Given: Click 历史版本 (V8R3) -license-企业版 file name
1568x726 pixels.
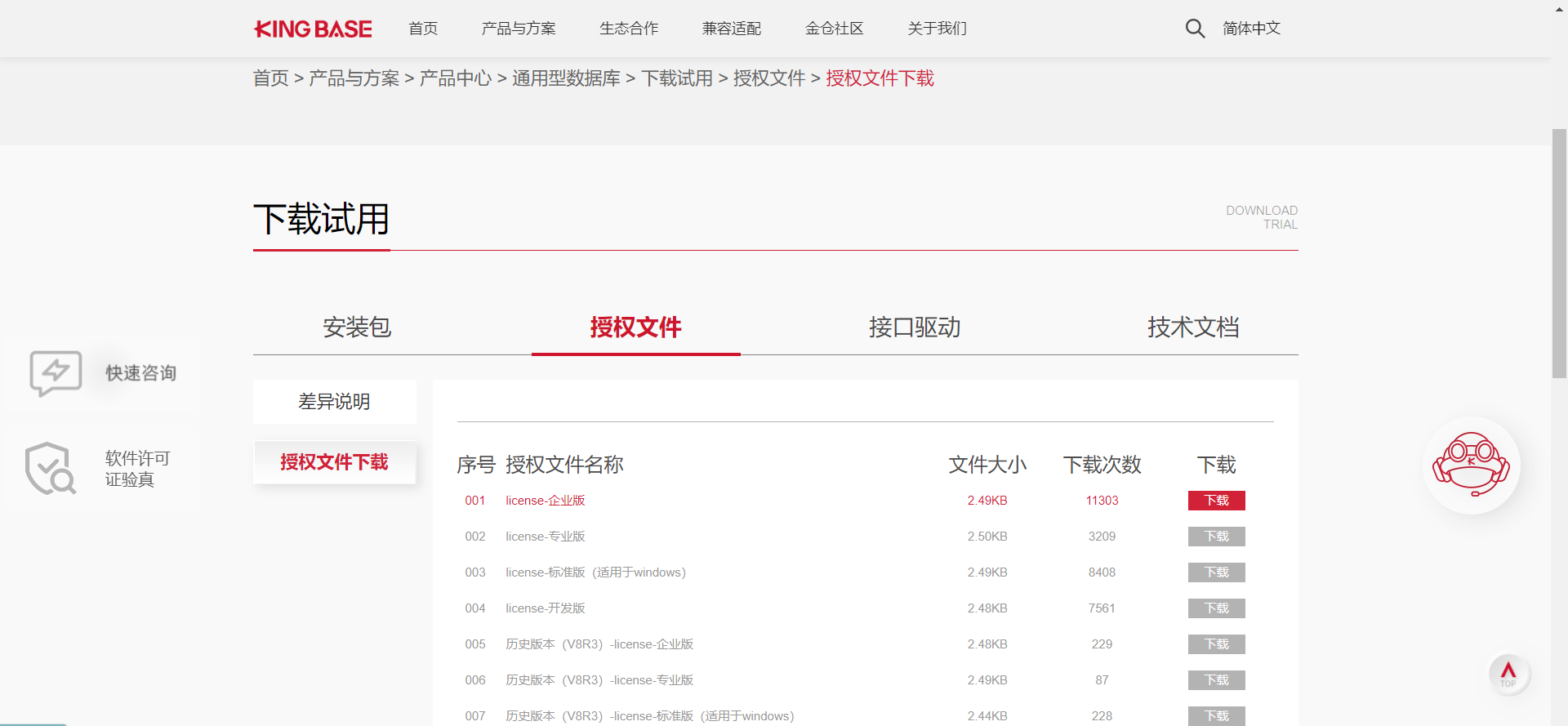Looking at the screenshot, I should click(x=599, y=644).
